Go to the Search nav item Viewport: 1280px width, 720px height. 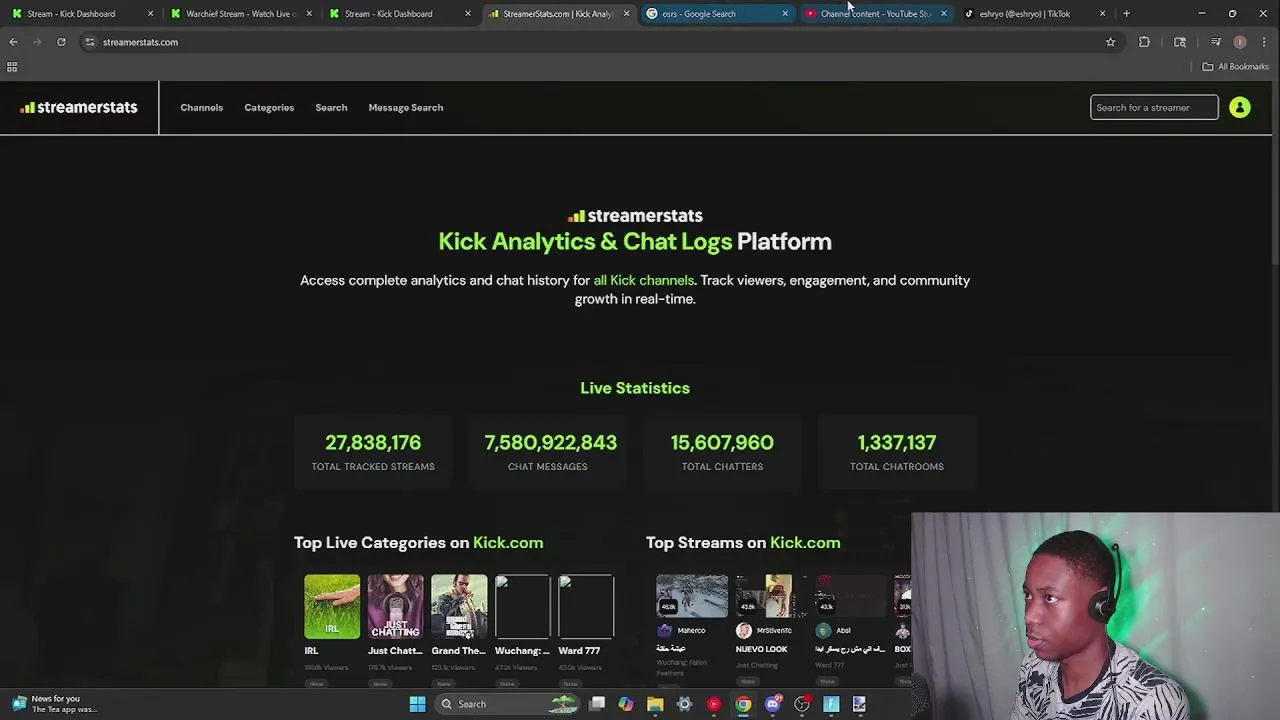coord(331,108)
